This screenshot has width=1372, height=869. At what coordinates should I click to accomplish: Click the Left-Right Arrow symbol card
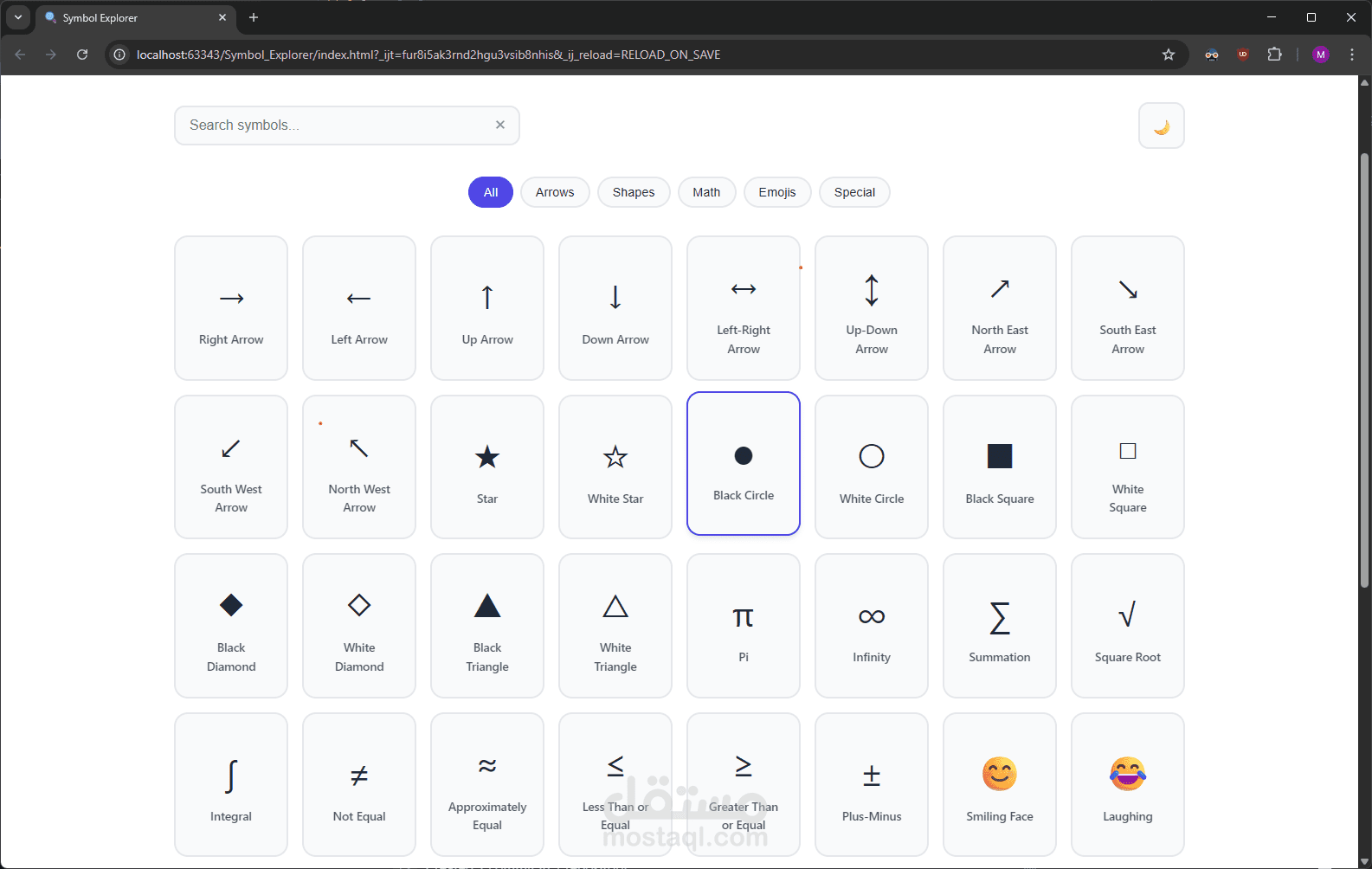pos(744,308)
